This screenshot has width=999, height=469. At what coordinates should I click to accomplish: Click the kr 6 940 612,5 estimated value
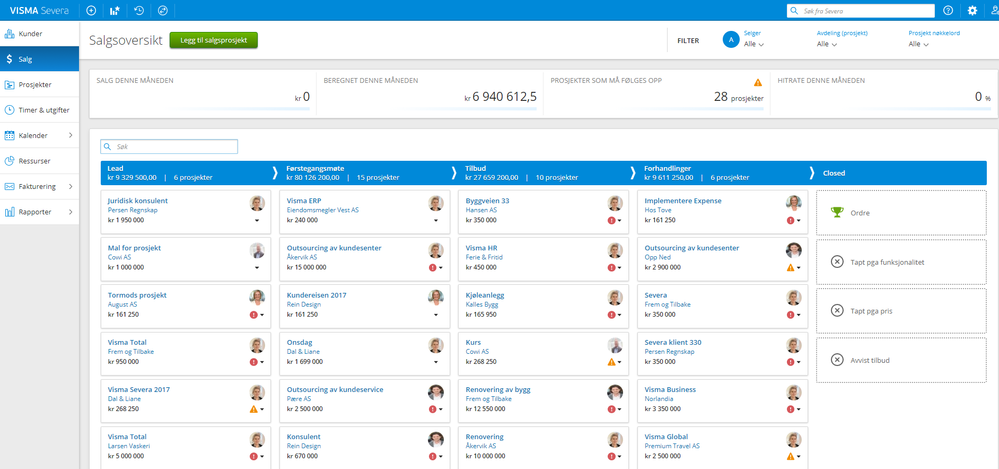point(501,97)
